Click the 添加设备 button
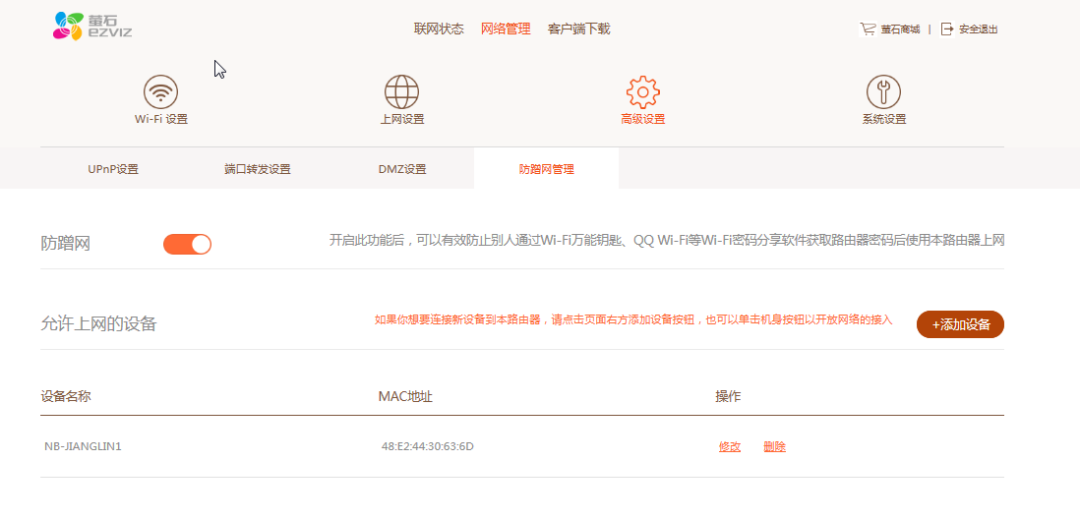The height and width of the screenshot is (519, 1080). pos(960,324)
